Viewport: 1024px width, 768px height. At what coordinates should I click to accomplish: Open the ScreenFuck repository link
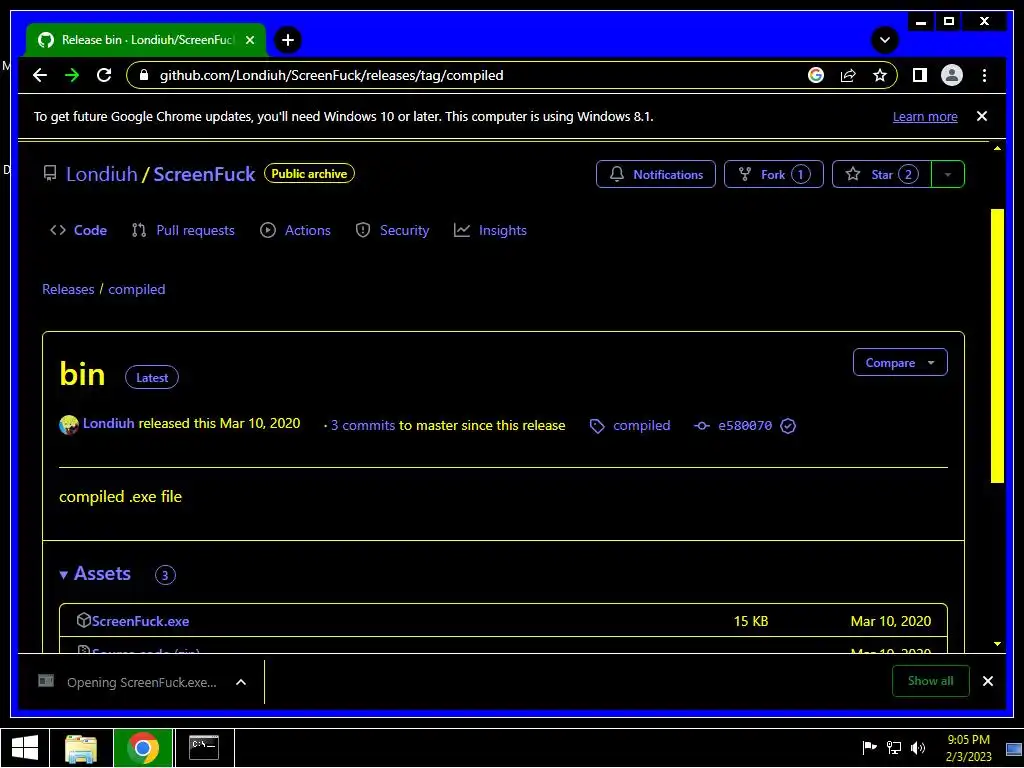[x=204, y=174]
